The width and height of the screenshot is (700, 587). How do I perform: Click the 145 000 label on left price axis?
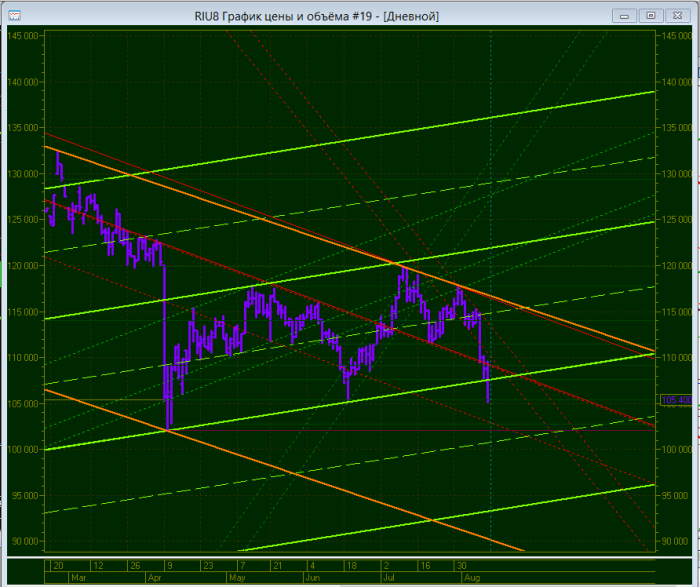(x=23, y=36)
